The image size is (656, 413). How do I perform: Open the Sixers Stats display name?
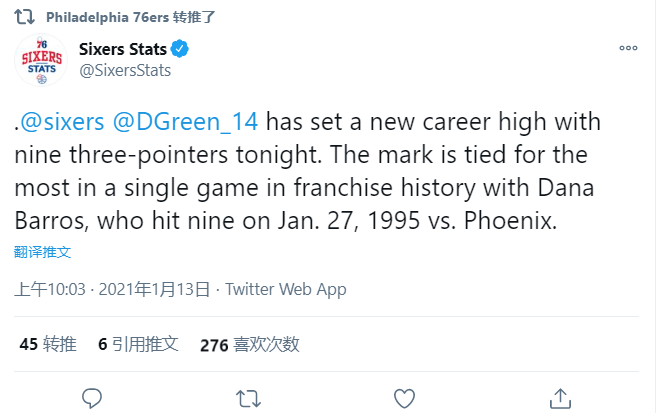122,49
